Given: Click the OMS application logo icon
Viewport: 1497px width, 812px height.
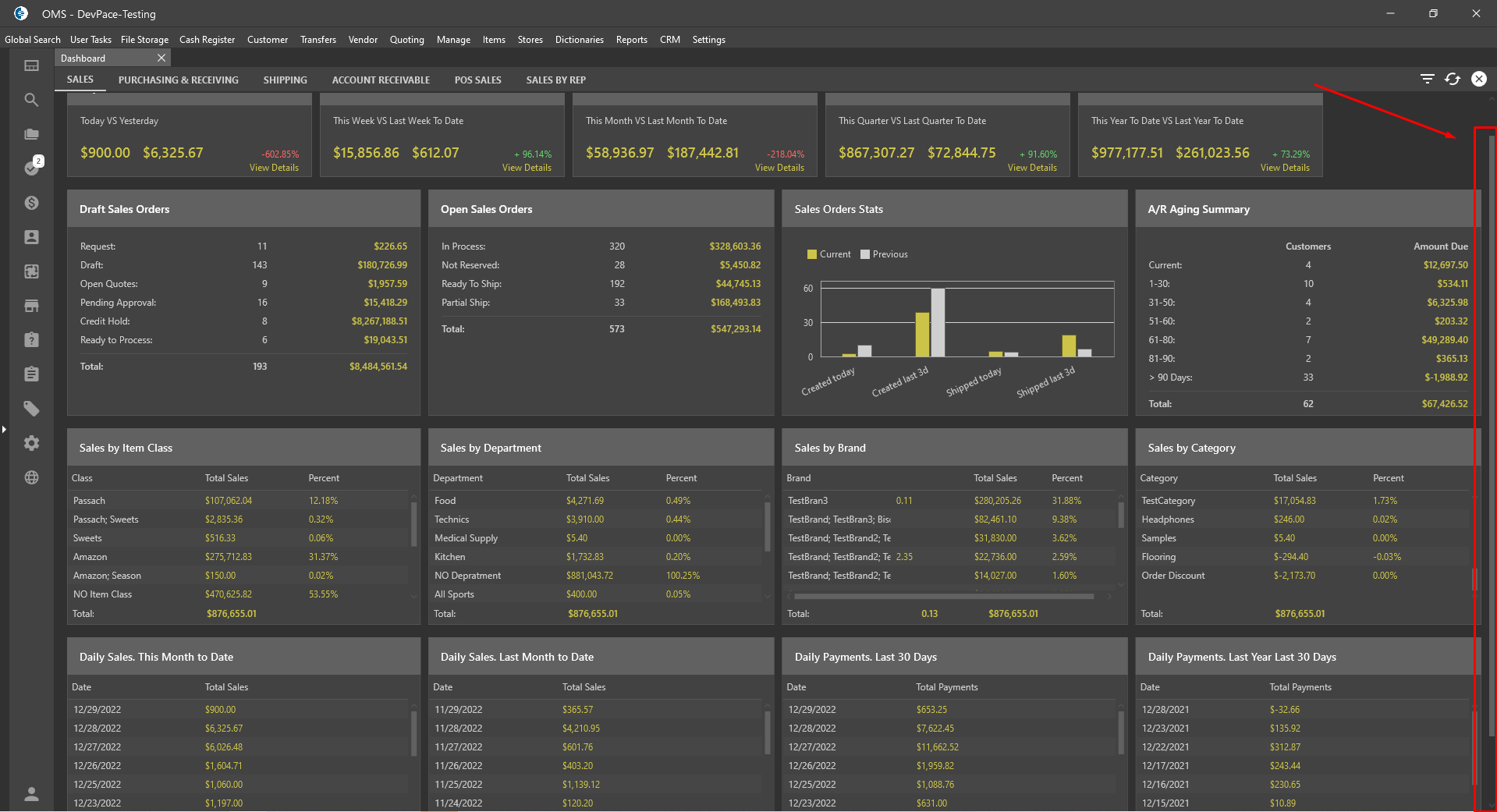Looking at the screenshot, I should point(21,13).
